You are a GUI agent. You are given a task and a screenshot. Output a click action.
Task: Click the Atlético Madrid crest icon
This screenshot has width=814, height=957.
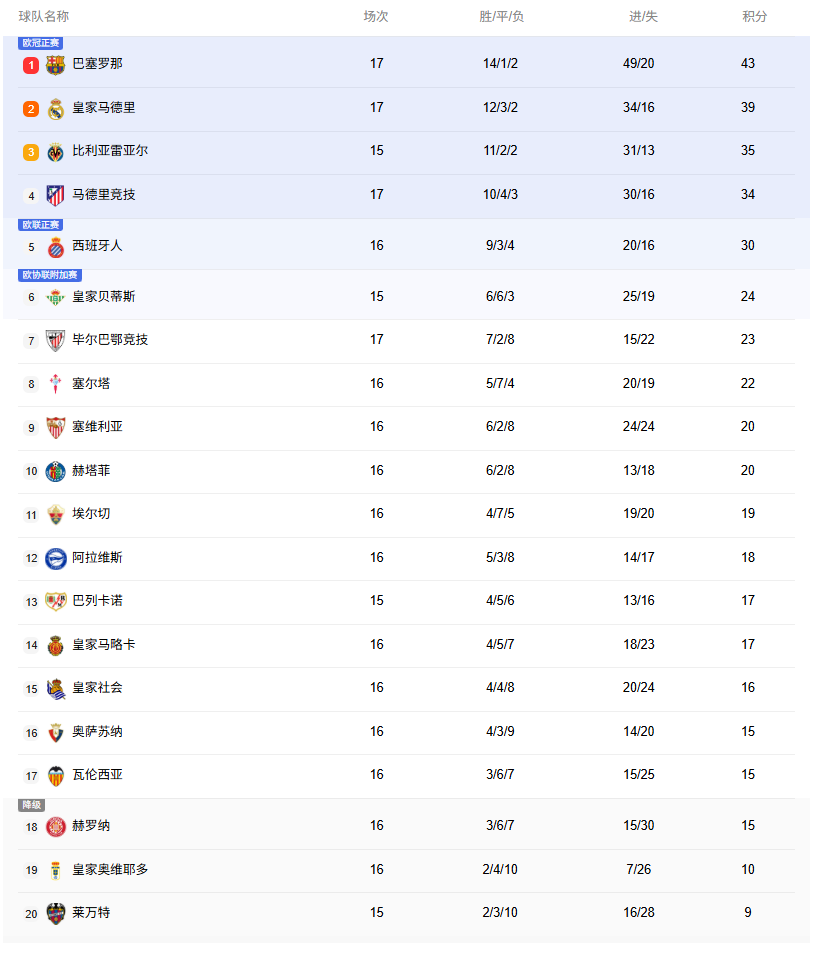[56, 196]
